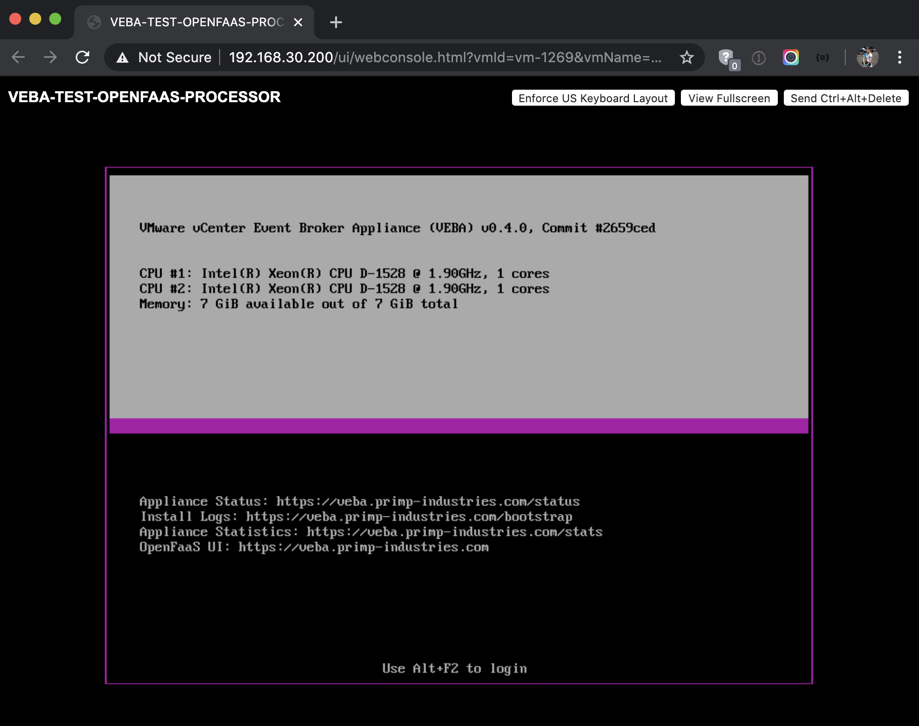Click the curly braces extension icon
Screen dimensions: 919x726
[x=822, y=58]
